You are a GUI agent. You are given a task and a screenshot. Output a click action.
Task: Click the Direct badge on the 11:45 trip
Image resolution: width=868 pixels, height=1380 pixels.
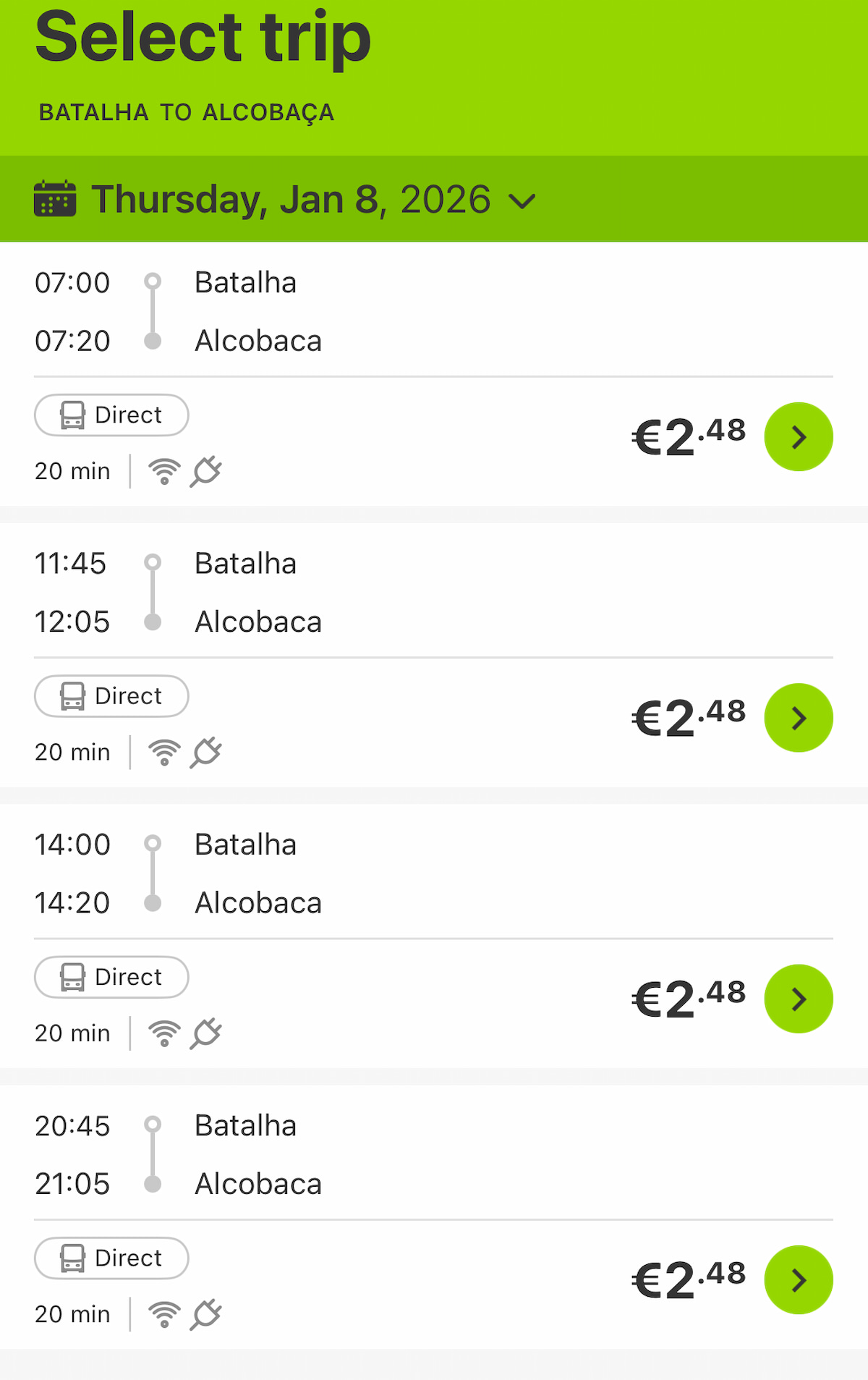(x=111, y=696)
